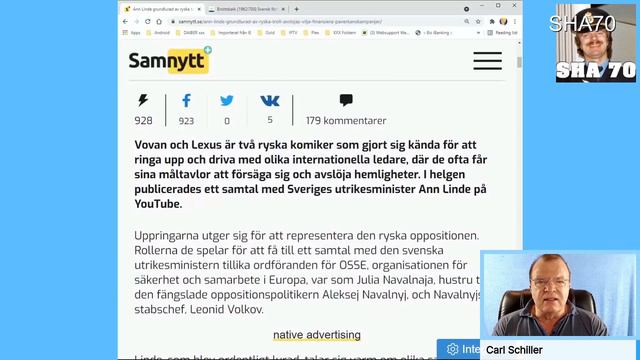
Task: Click the settings gear button beside webcam
Action: pyautogui.click(x=458, y=349)
